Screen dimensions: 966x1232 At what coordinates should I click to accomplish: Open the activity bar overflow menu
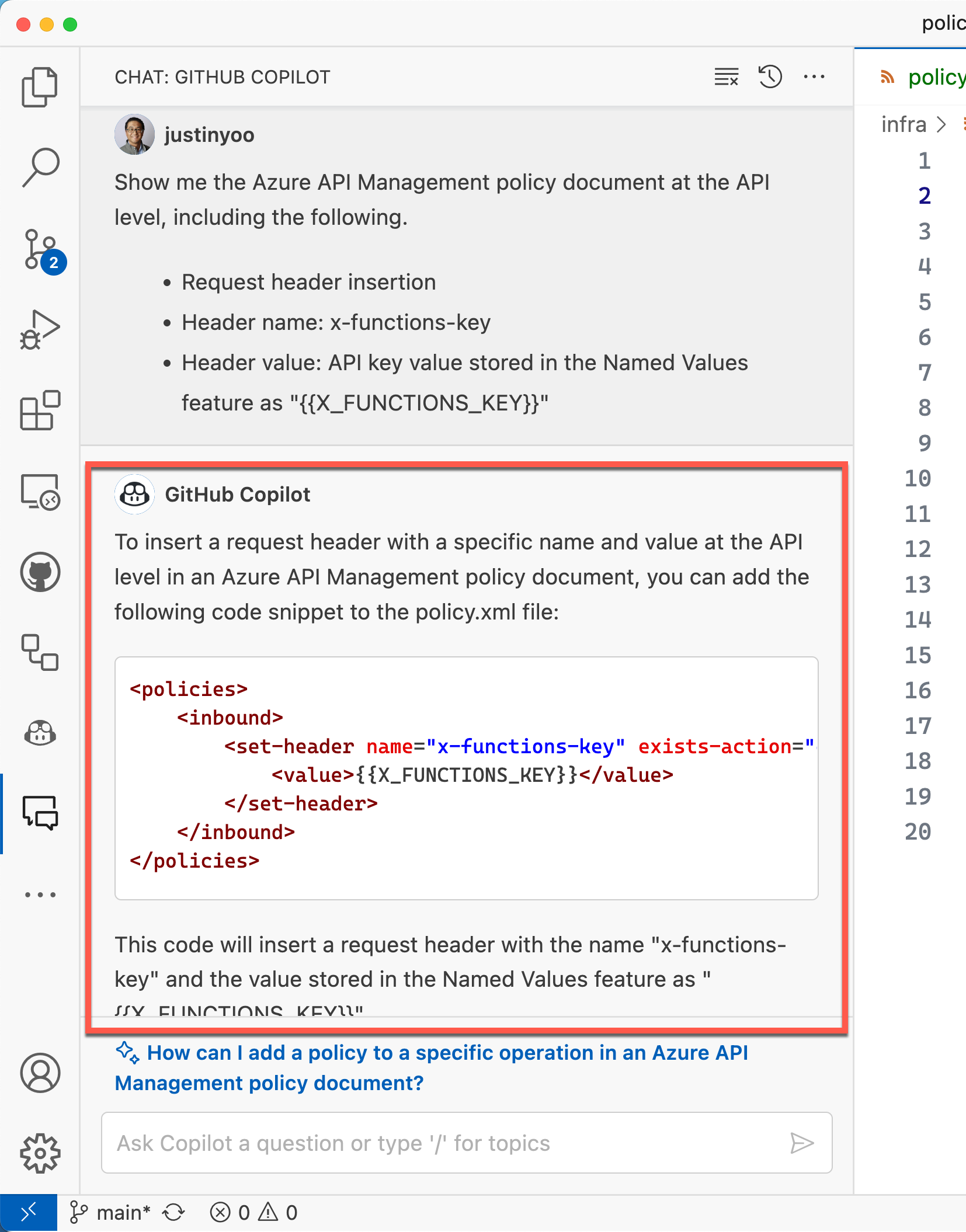40,895
